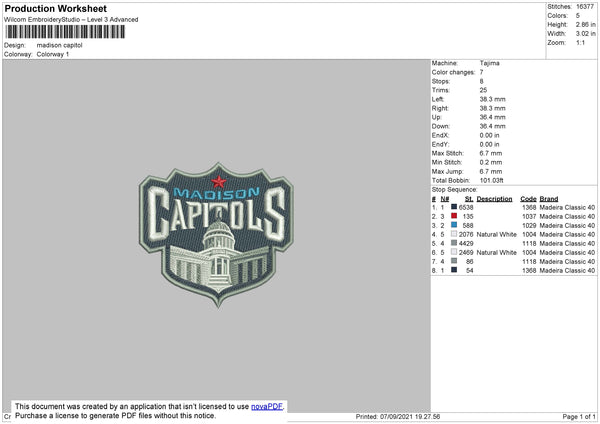Image resolution: width=600 pixels, height=424 pixels.
Task: Click the Width value 3.02 in
Action: click(x=585, y=34)
